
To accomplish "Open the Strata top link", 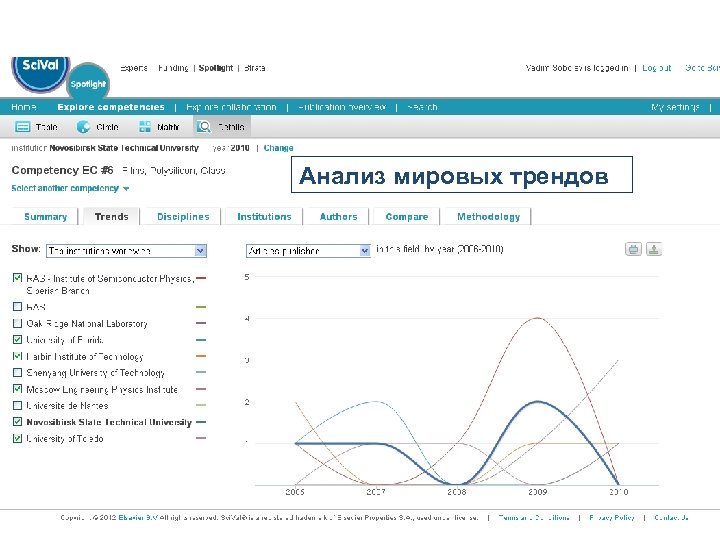I will [254, 68].
